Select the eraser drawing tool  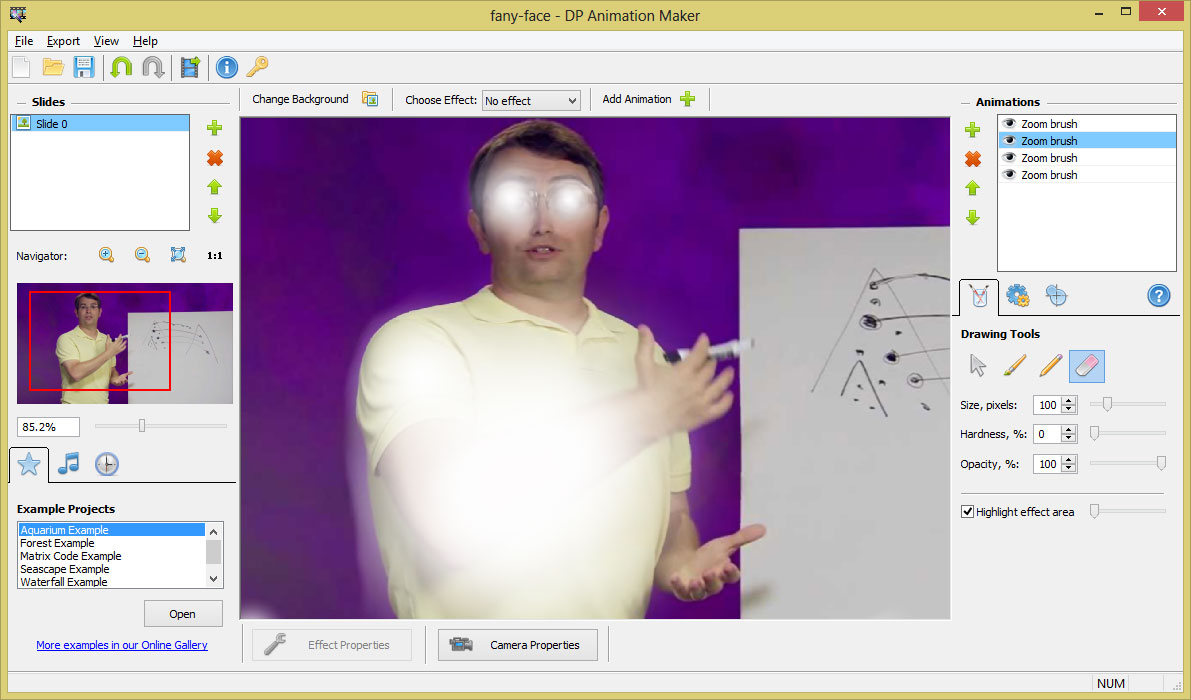pyautogui.click(x=1087, y=366)
